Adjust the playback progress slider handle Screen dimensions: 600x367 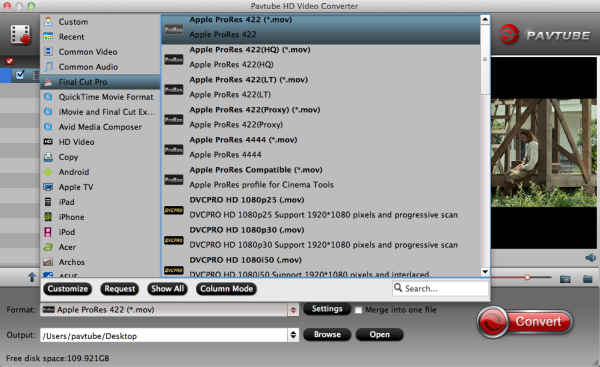pyautogui.click(x=527, y=277)
